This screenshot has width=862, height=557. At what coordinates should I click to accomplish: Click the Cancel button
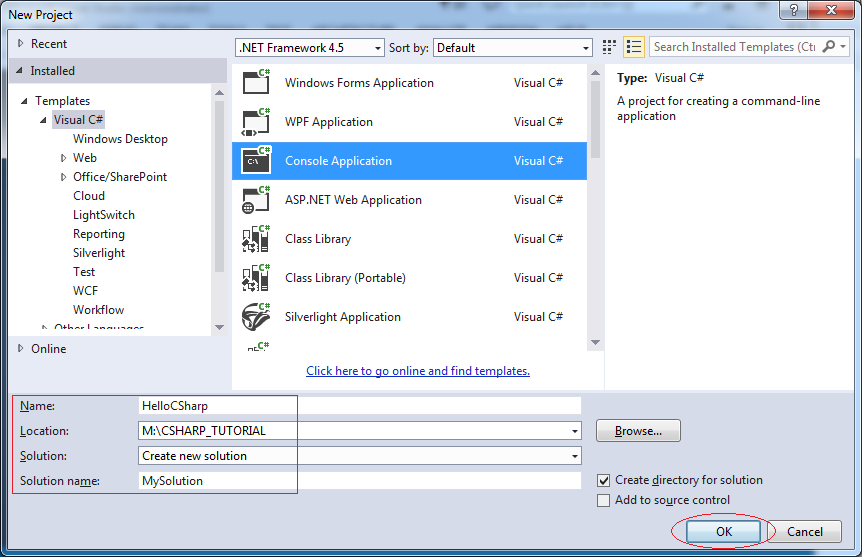805,532
